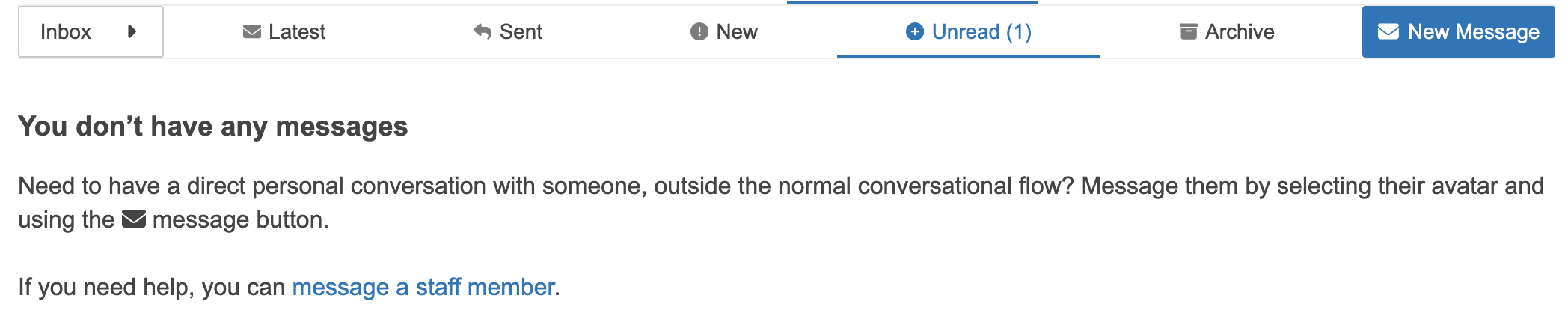This screenshot has height=319, width=1568.
Task: Click the envelope icon in New Message button
Action: click(x=1388, y=31)
